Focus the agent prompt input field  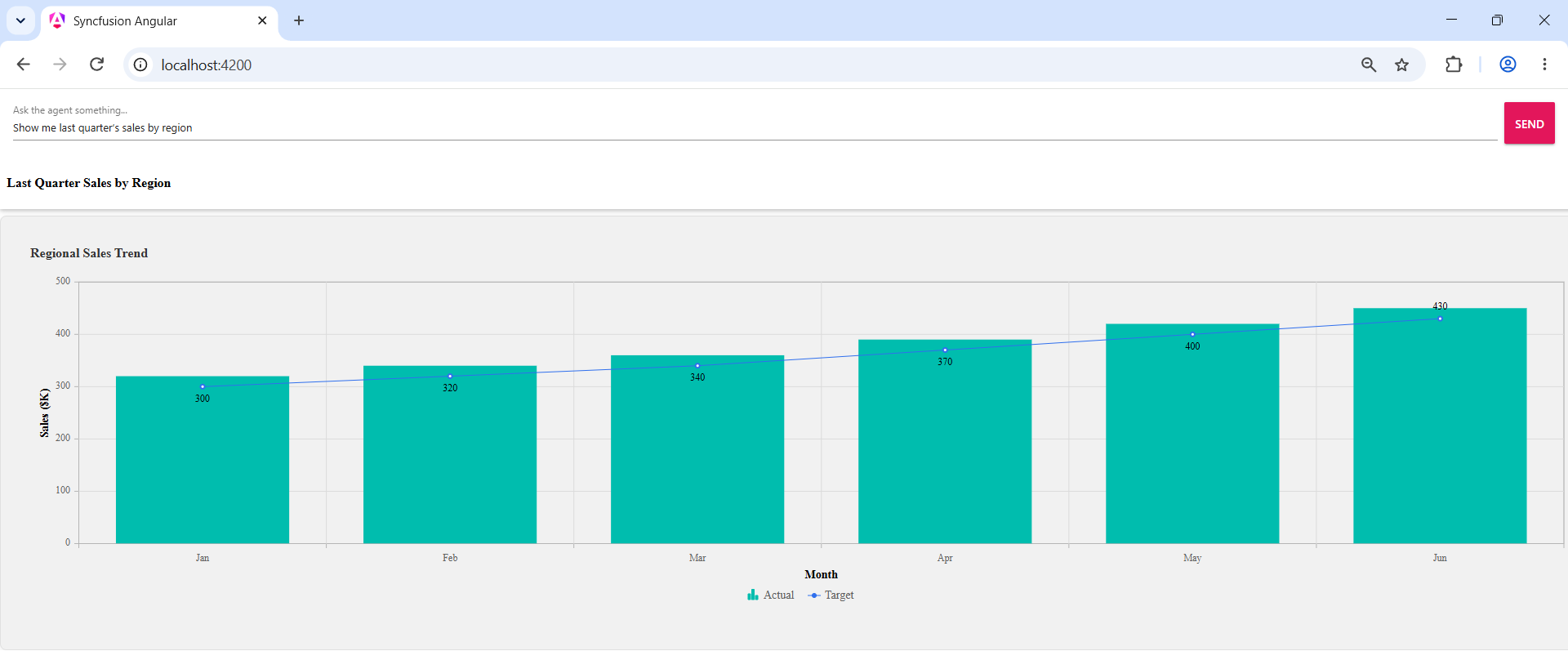(x=755, y=128)
